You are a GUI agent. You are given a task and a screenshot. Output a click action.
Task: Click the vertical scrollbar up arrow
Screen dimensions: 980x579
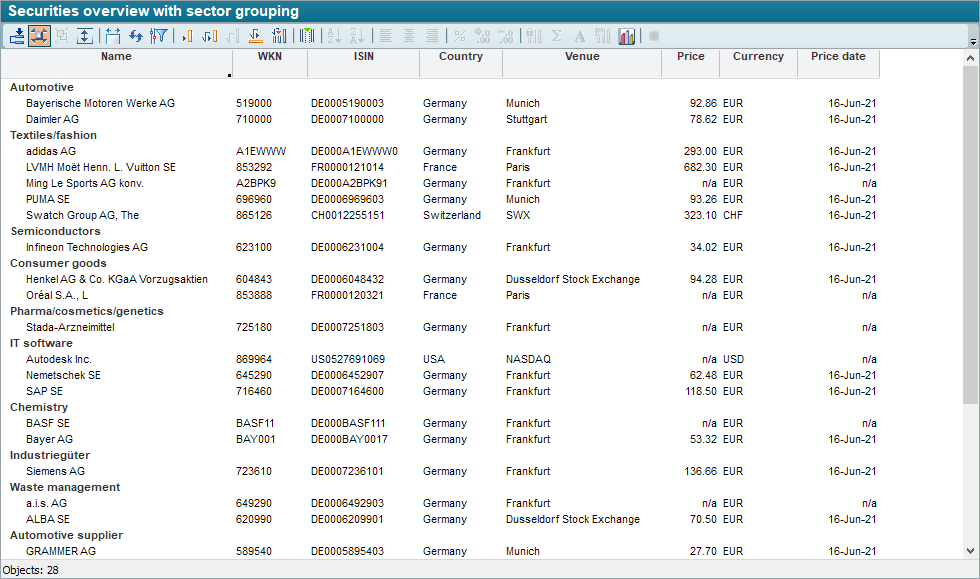(x=971, y=59)
